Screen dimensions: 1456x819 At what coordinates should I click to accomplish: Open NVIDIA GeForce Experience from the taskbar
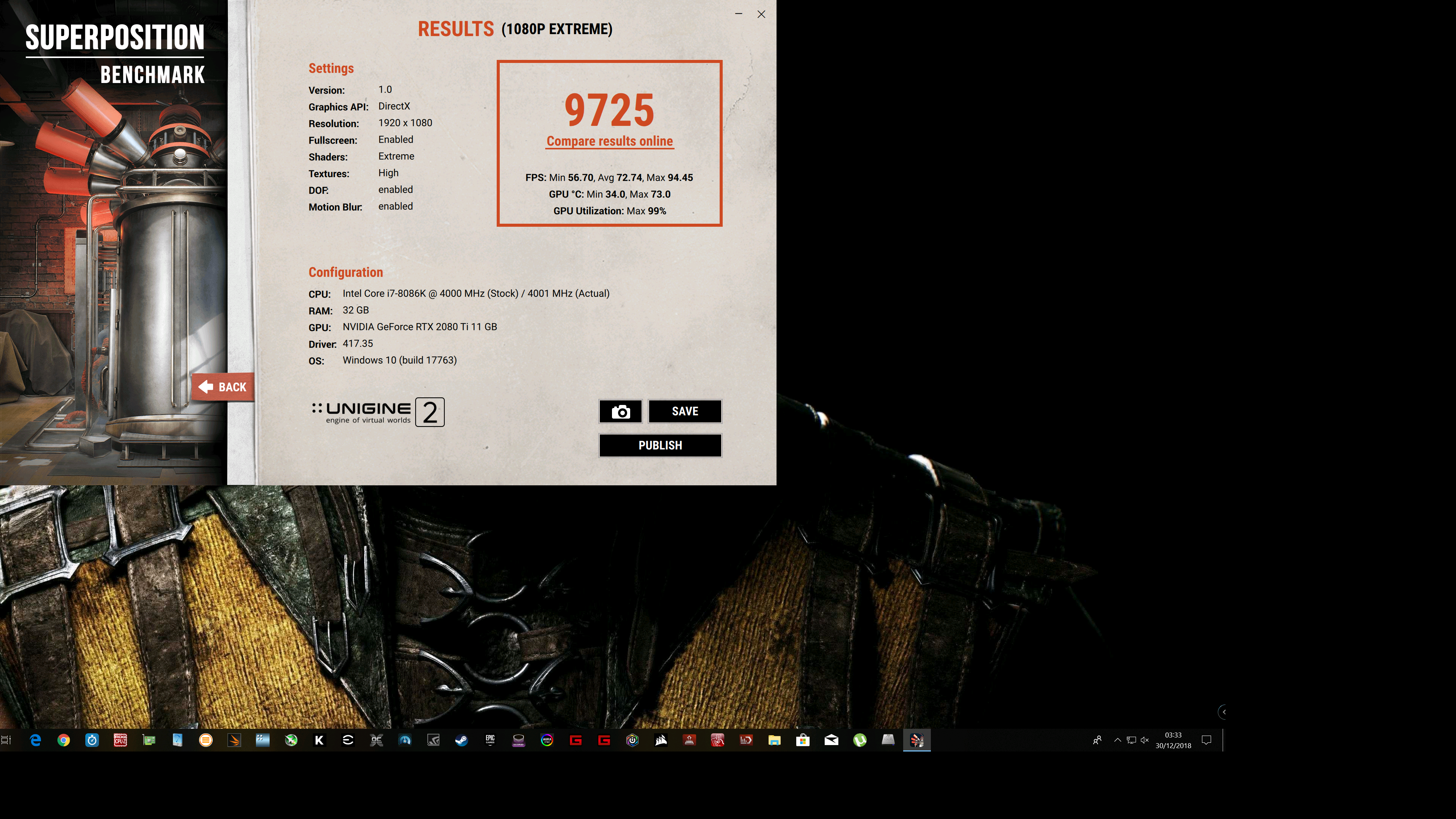click(x=433, y=741)
